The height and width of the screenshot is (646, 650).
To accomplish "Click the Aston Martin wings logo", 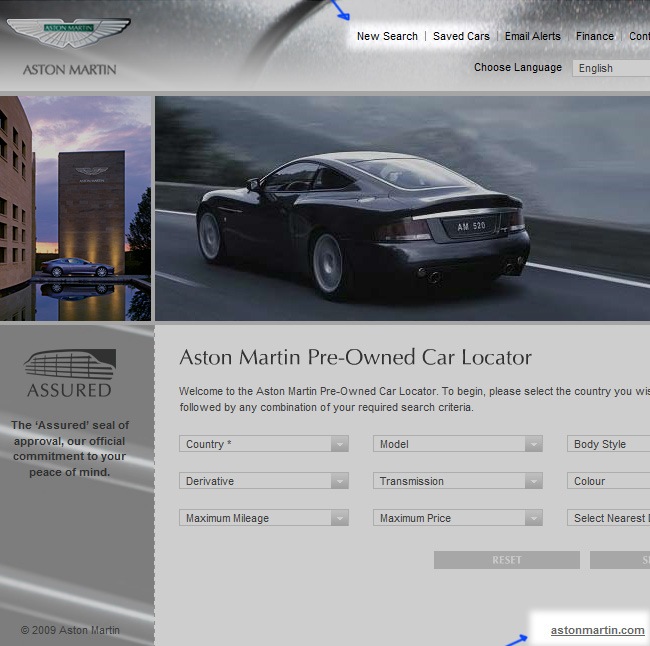I will pos(69,32).
